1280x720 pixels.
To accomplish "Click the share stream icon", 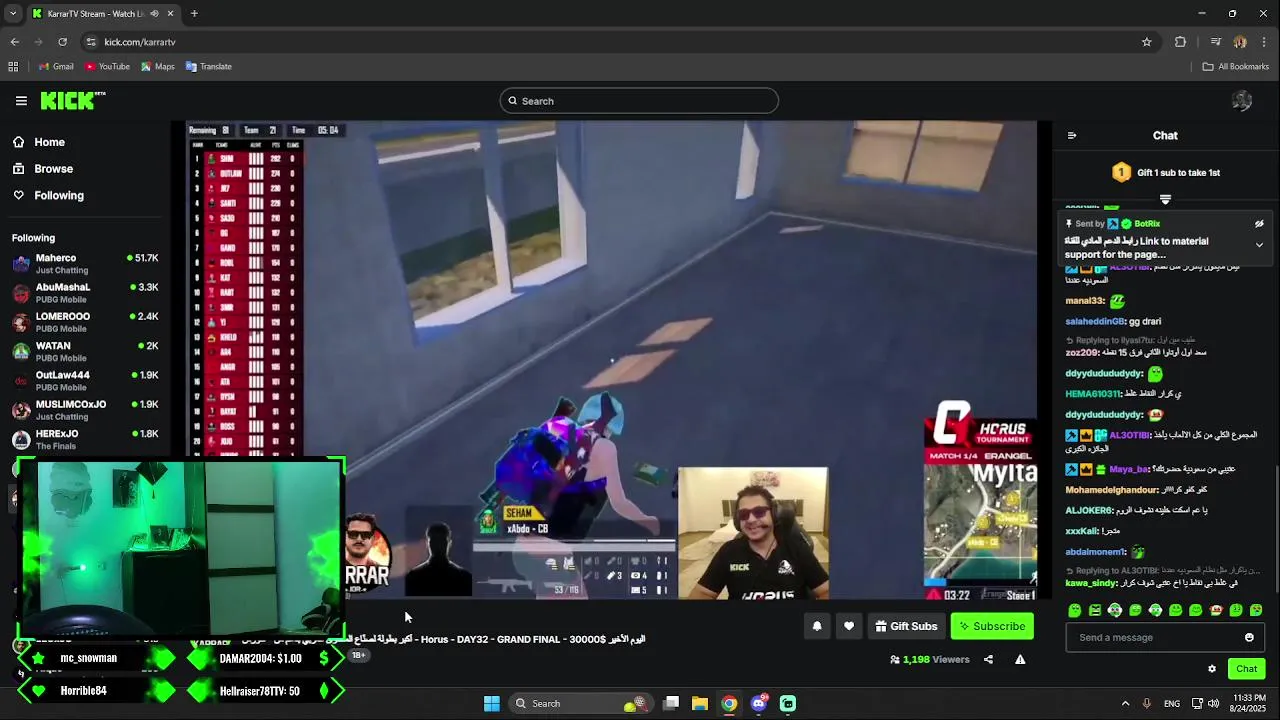I will [988, 660].
